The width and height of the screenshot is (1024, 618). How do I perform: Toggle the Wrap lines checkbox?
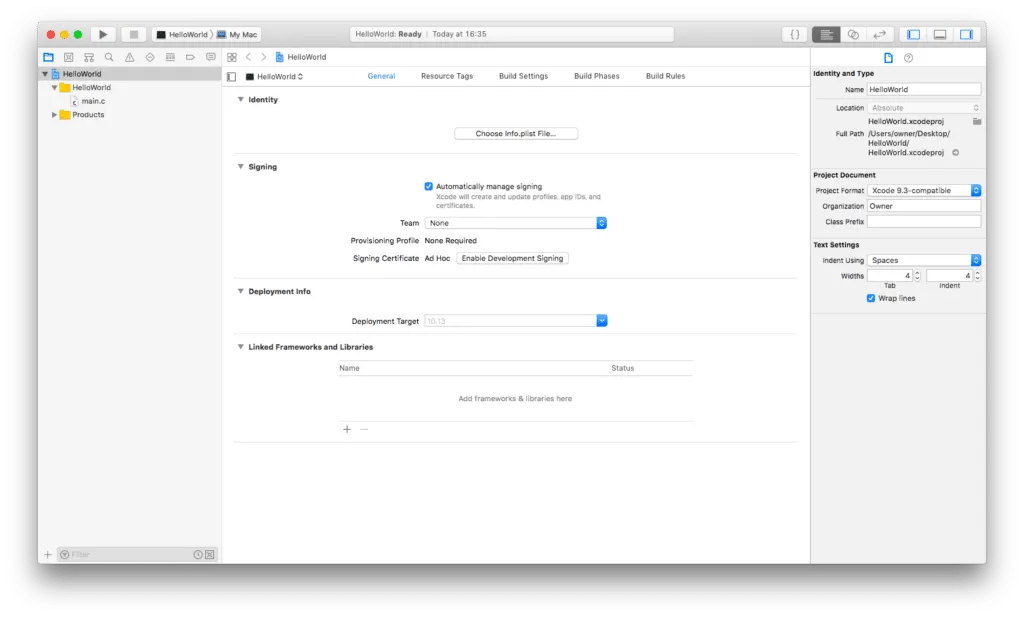click(x=871, y=299)
